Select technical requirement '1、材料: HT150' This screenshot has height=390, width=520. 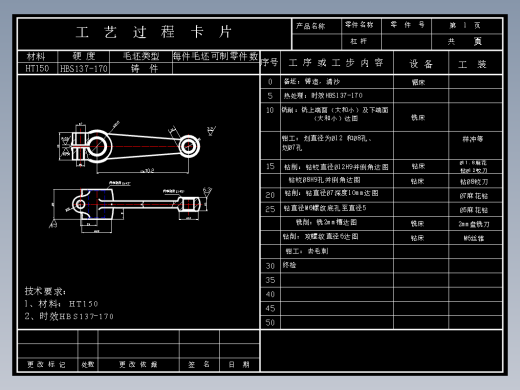click(x=61, y=304)
